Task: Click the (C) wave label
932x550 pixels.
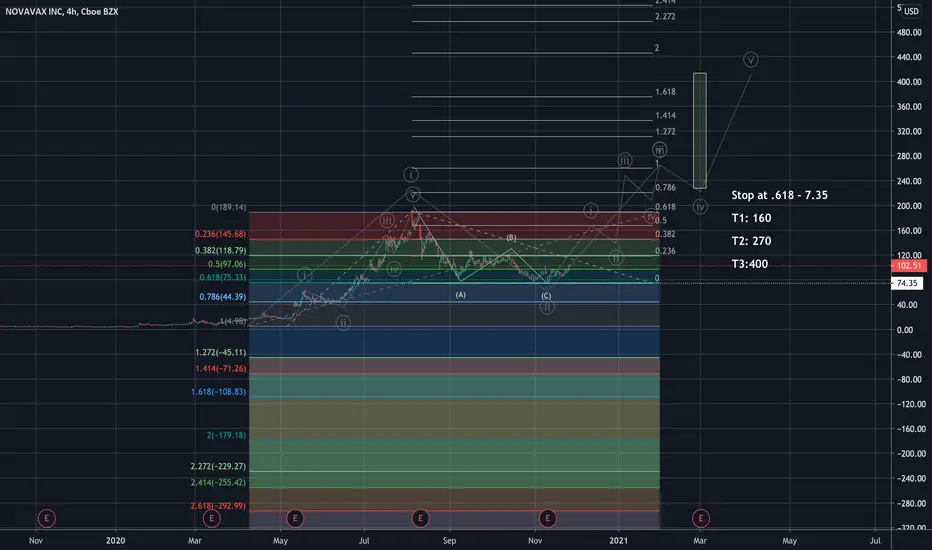Action: 546,296
